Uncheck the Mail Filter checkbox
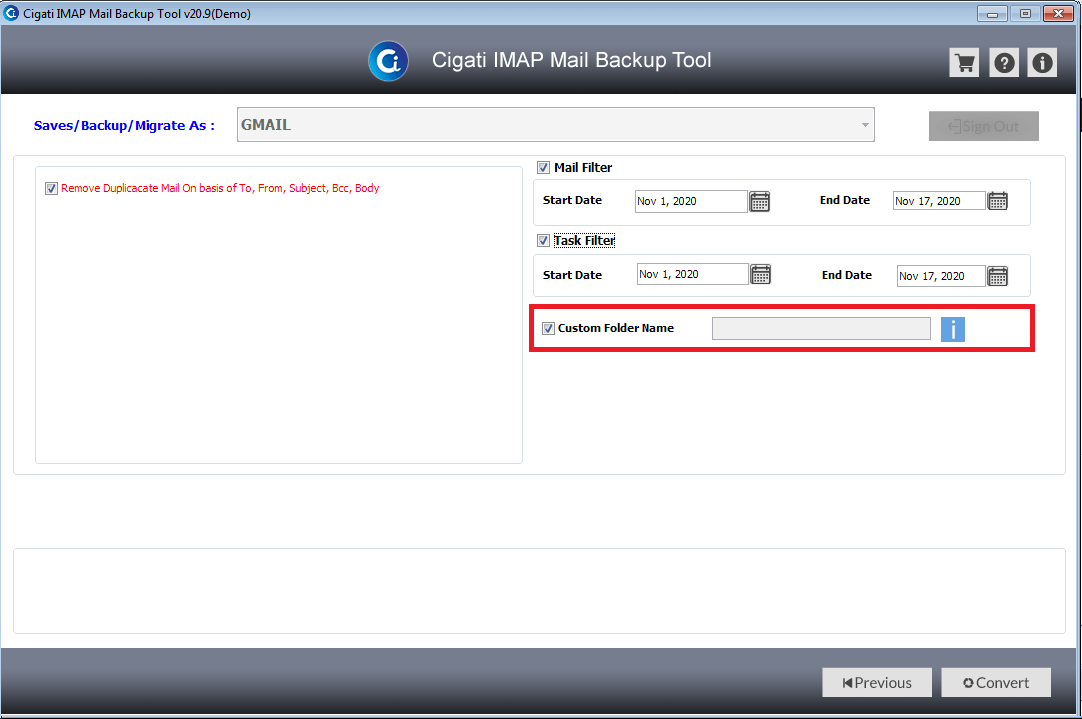 pos(544,168)
